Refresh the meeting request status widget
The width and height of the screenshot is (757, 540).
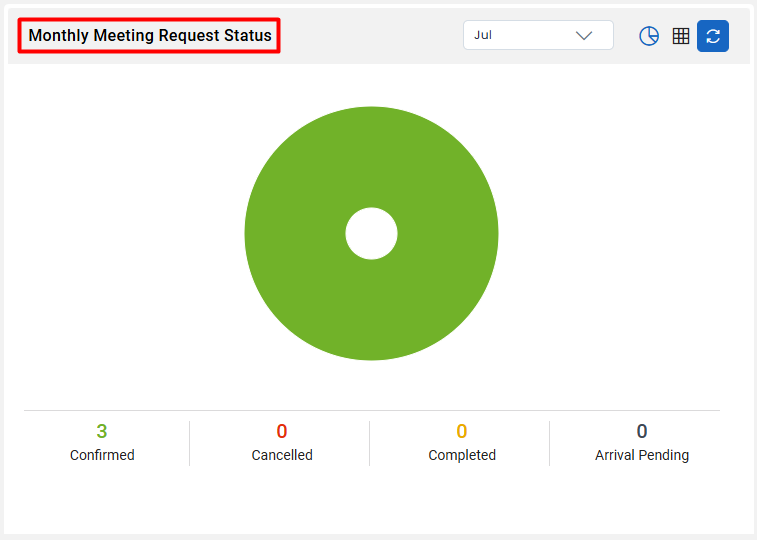click(x=713, y=36)
